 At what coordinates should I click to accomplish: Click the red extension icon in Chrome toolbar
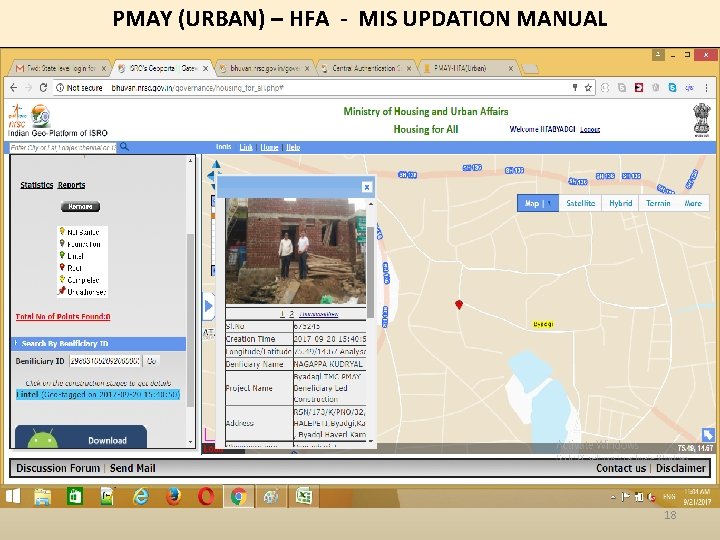point(639,88)
